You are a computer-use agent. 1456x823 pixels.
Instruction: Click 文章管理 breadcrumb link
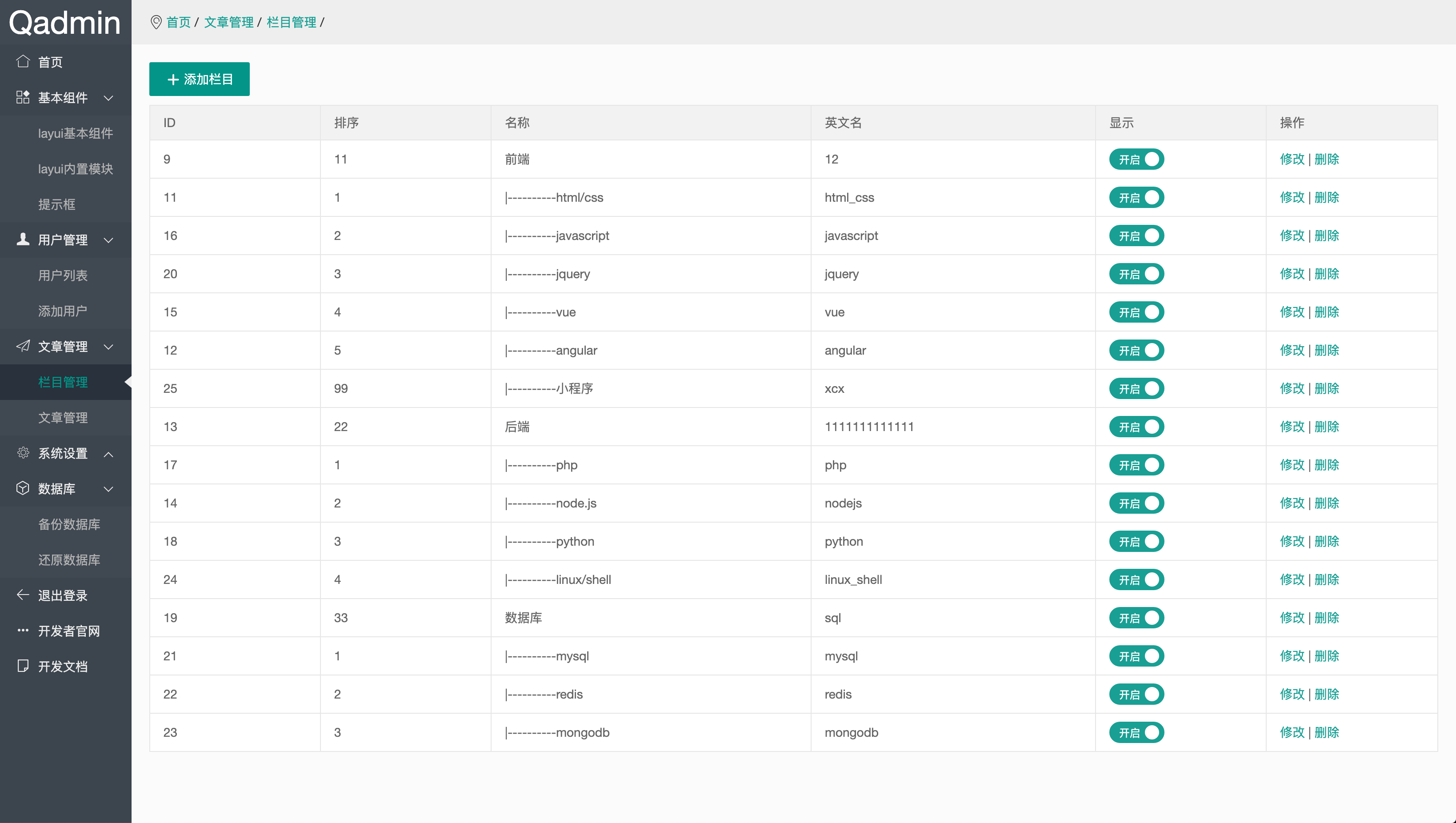[228, 22]
